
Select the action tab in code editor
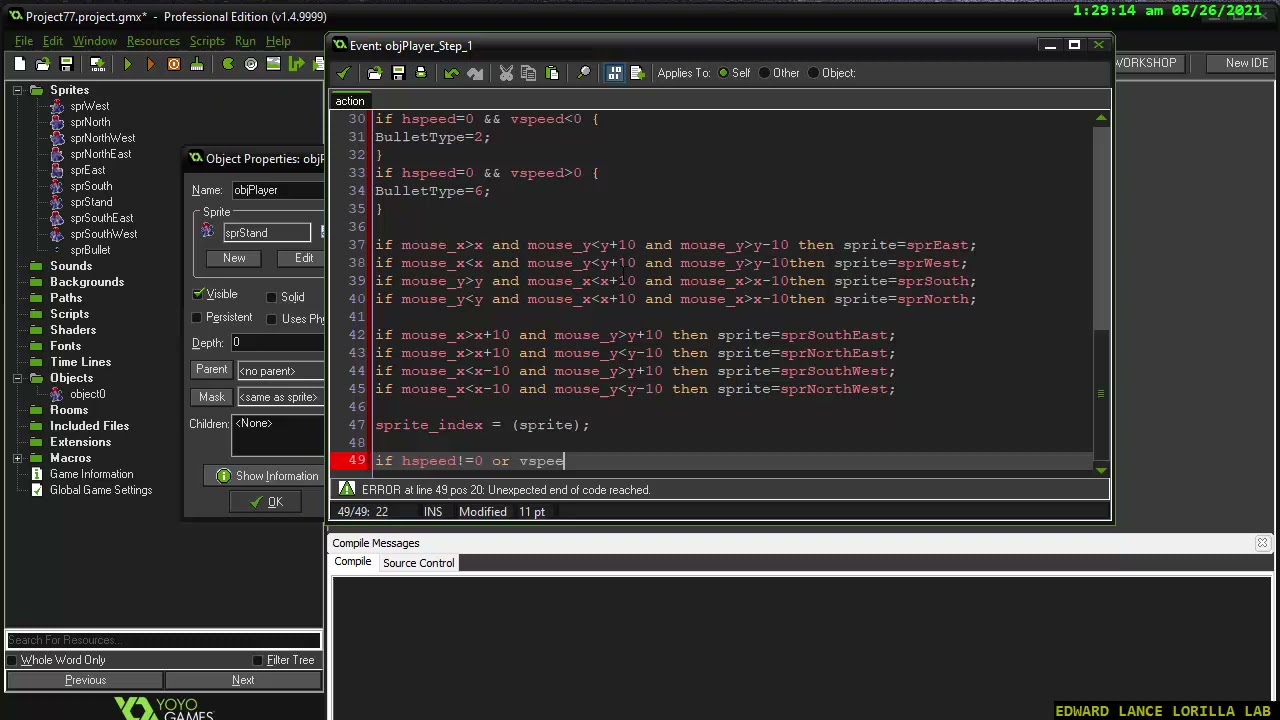350,101
